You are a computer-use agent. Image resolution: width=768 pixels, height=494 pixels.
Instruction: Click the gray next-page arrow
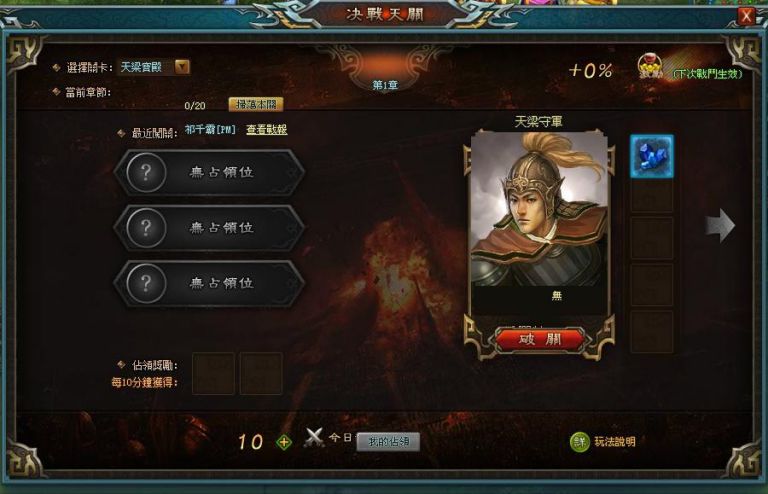(720, 225)
